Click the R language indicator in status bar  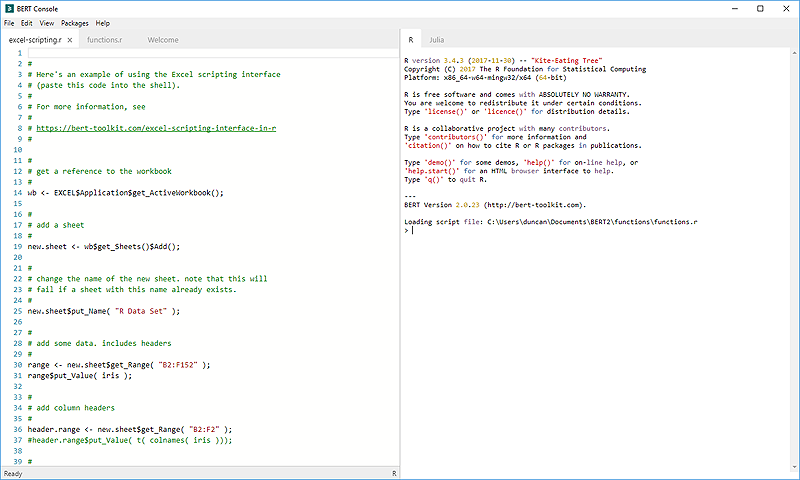tap(394, 473)
